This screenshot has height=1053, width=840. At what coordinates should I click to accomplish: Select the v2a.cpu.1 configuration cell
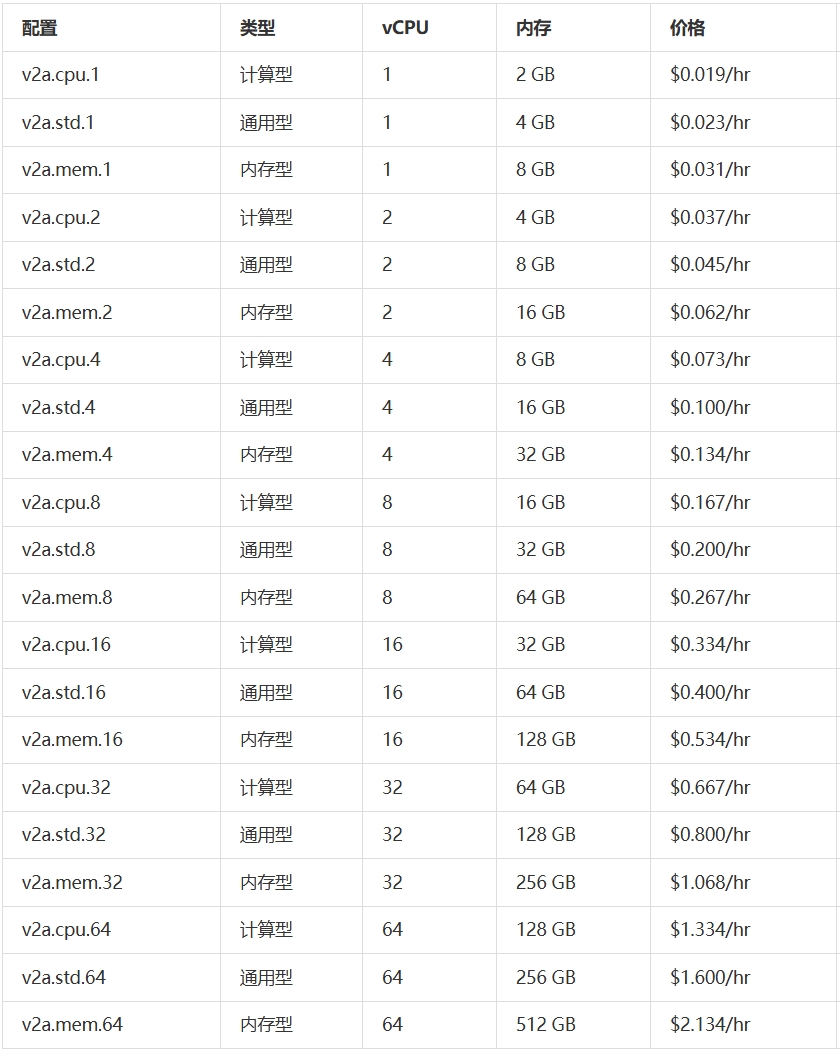[61, 75]
